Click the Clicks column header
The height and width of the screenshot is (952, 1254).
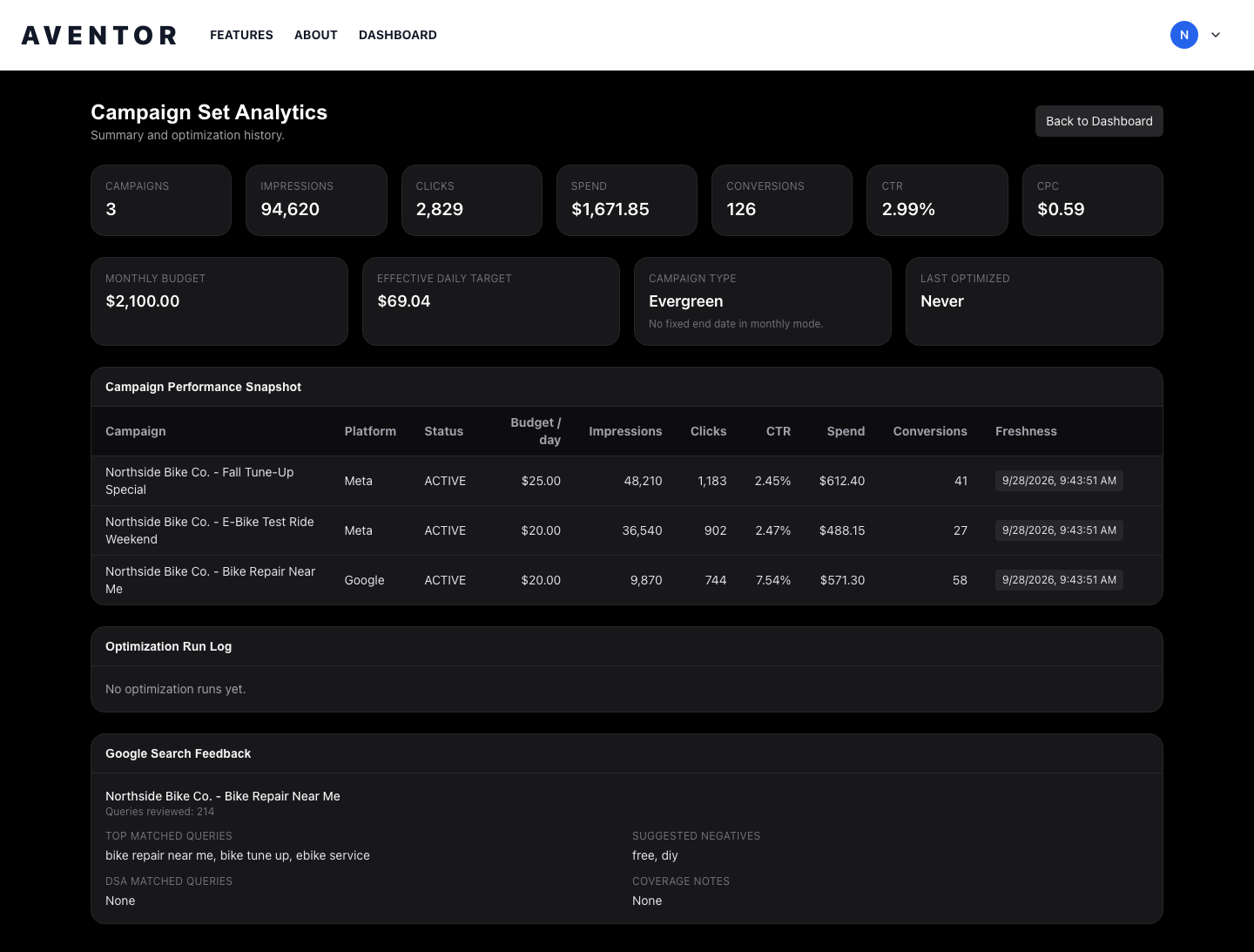tap(709, 431)
